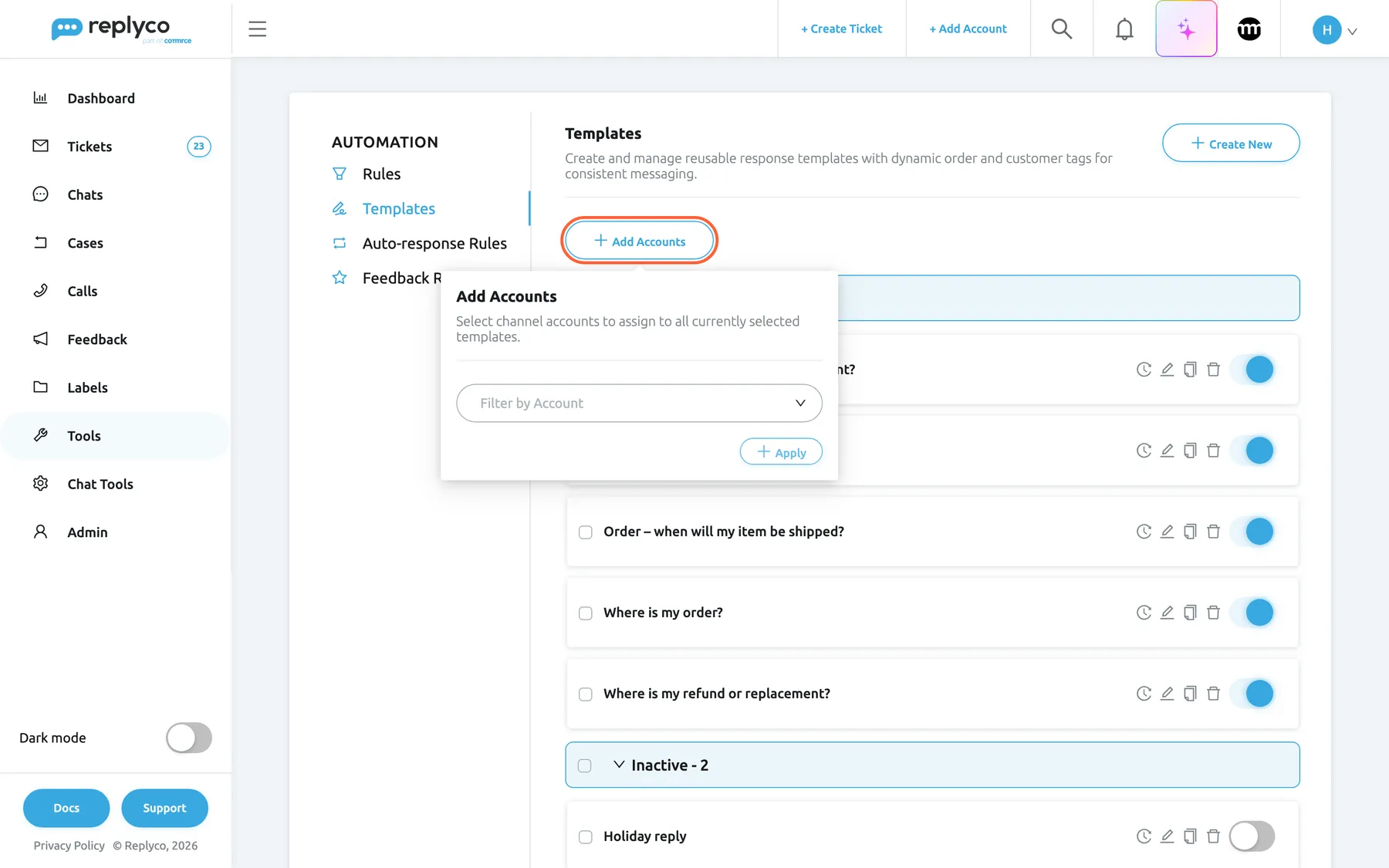Copy the refund or replacement template
Viewport: 1389px width, 868px height.
click(1190, 694)
